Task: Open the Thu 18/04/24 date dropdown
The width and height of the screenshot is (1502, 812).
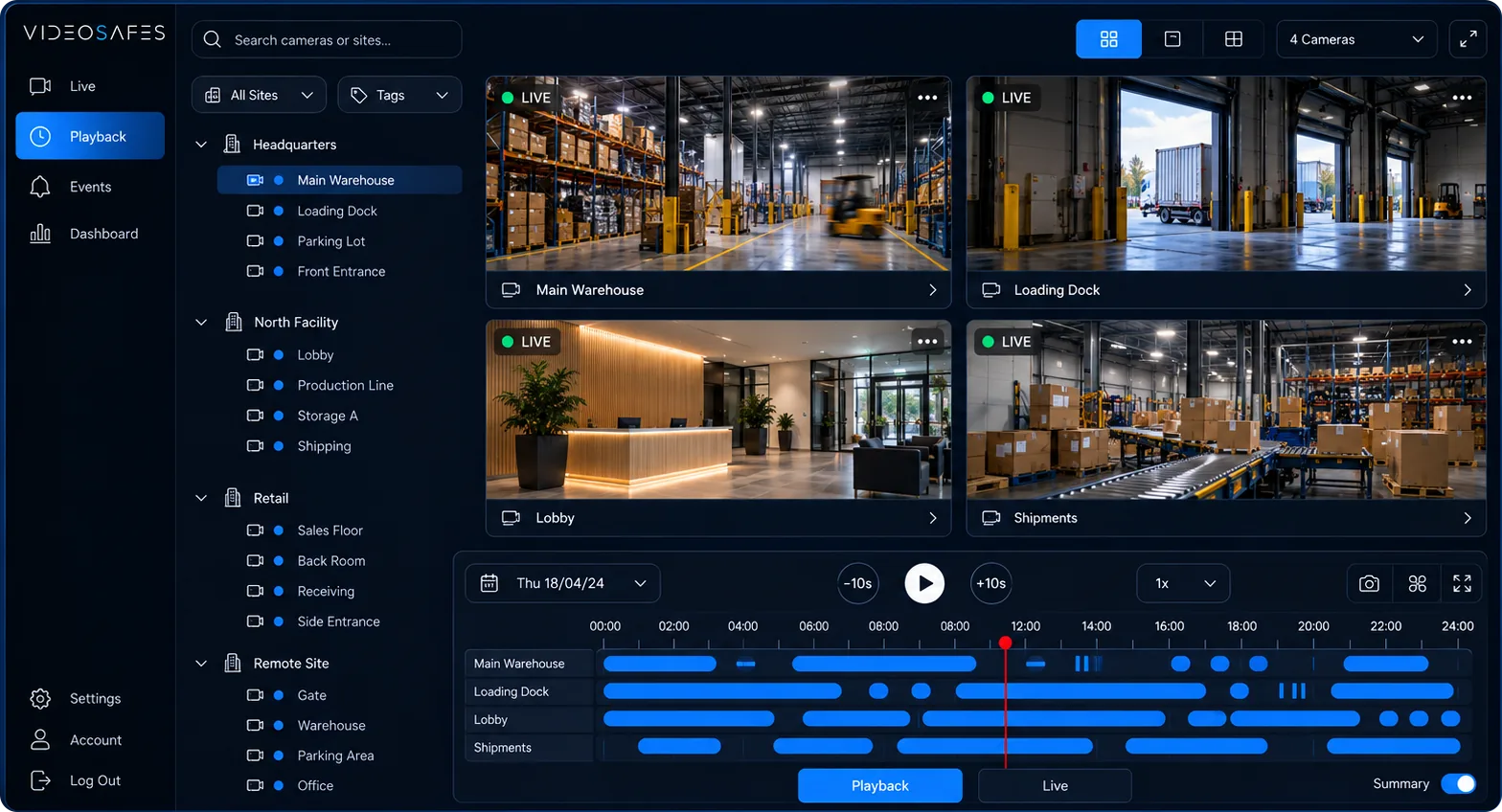Action: tap(562, 583)
